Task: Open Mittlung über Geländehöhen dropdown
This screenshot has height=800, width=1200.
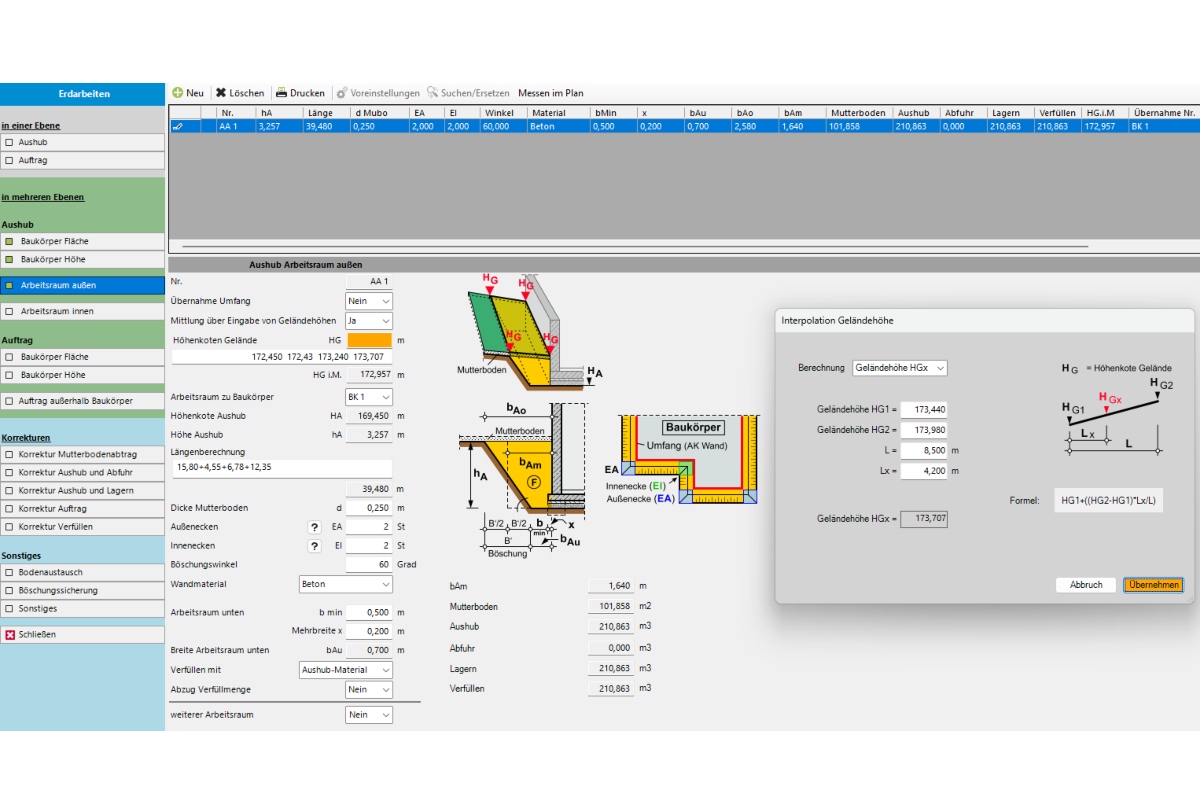Action: (x=369, y=321)
